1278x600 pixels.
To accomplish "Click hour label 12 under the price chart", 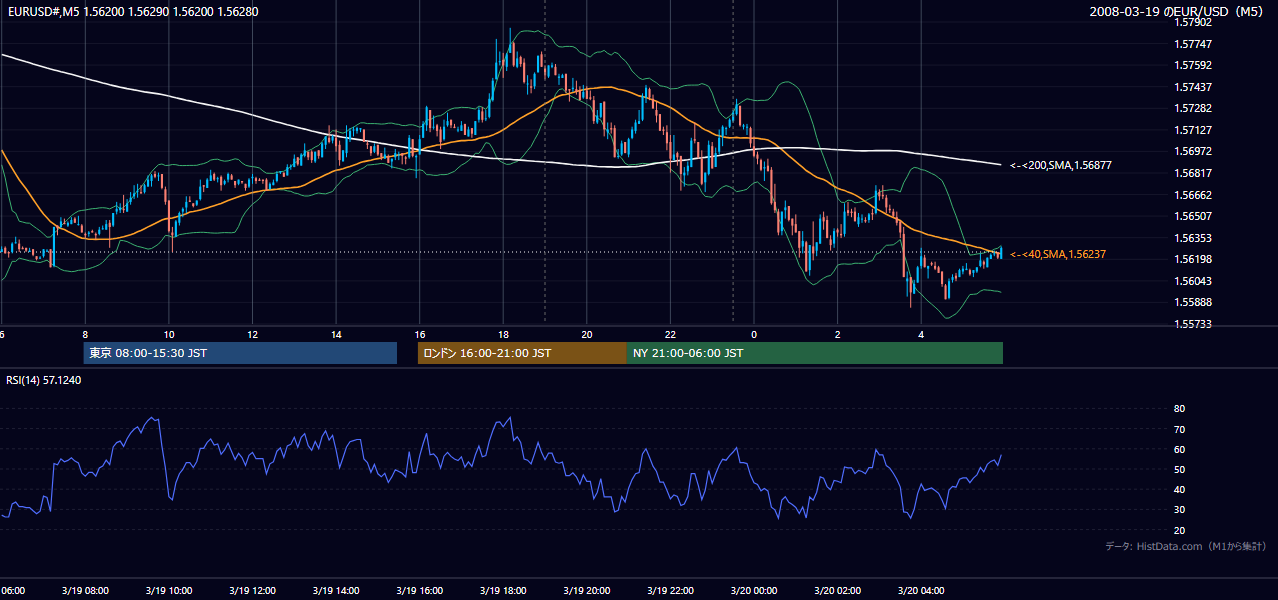I will coord(253,335).
